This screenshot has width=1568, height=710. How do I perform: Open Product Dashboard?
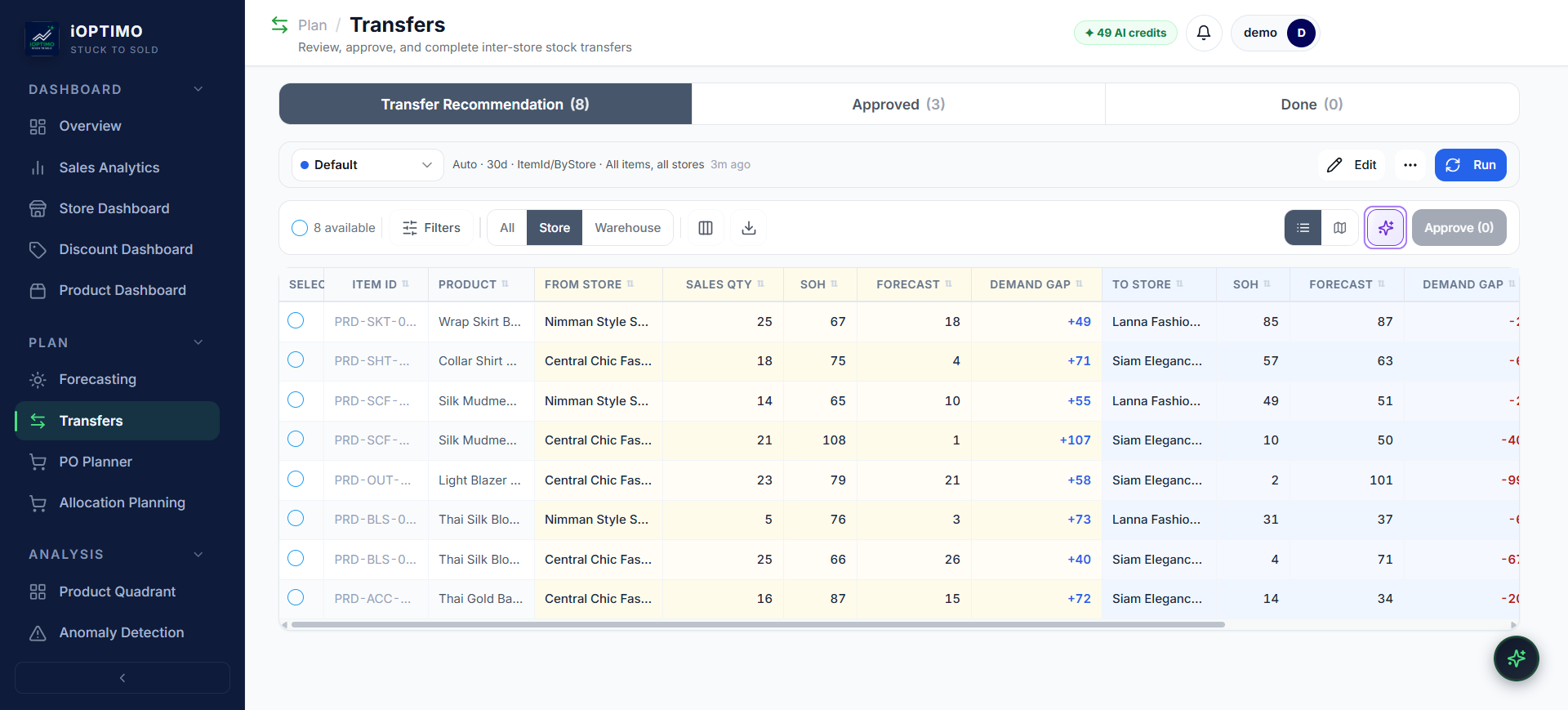(117, 290)
